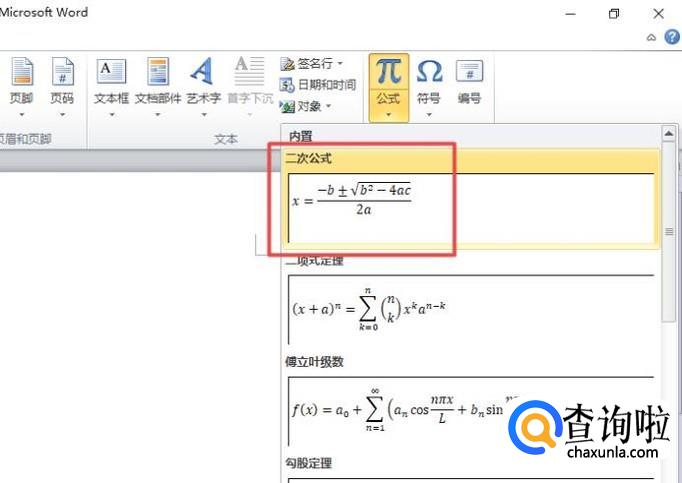The height and width of the screenshot is (483, 682).
Task: Select the 艺术字 WordArt icon
Action: (203, 71)
